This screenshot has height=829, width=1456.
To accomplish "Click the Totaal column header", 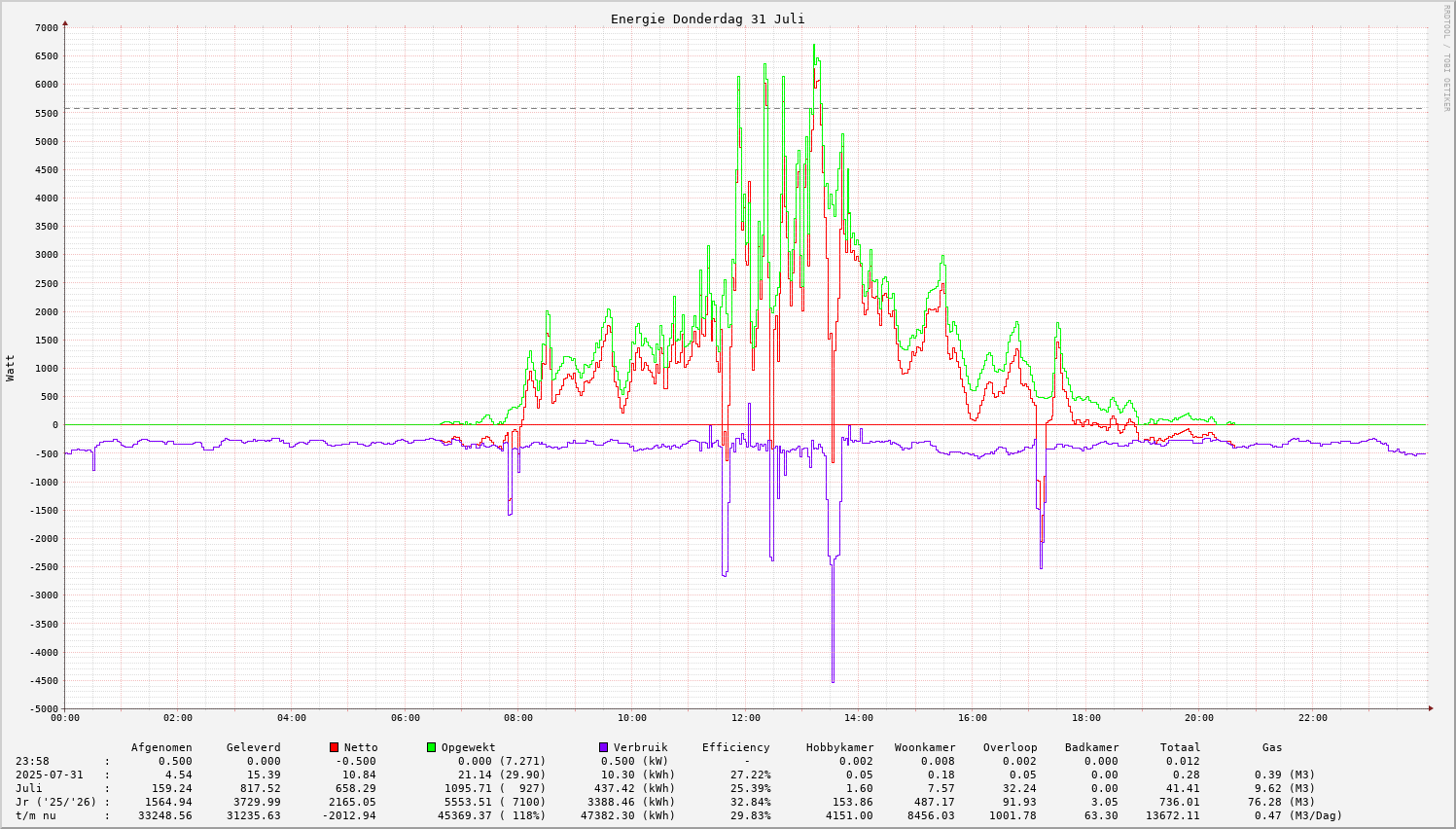I will (x=1180, y=747).
